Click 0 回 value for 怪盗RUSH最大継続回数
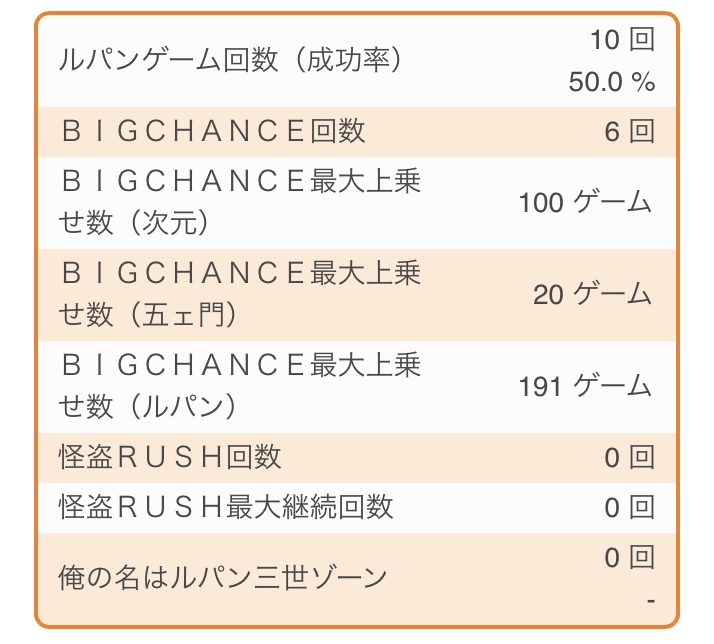Image resolution: width=714 pixels, height=644 pixels. [x=630, y=507]
